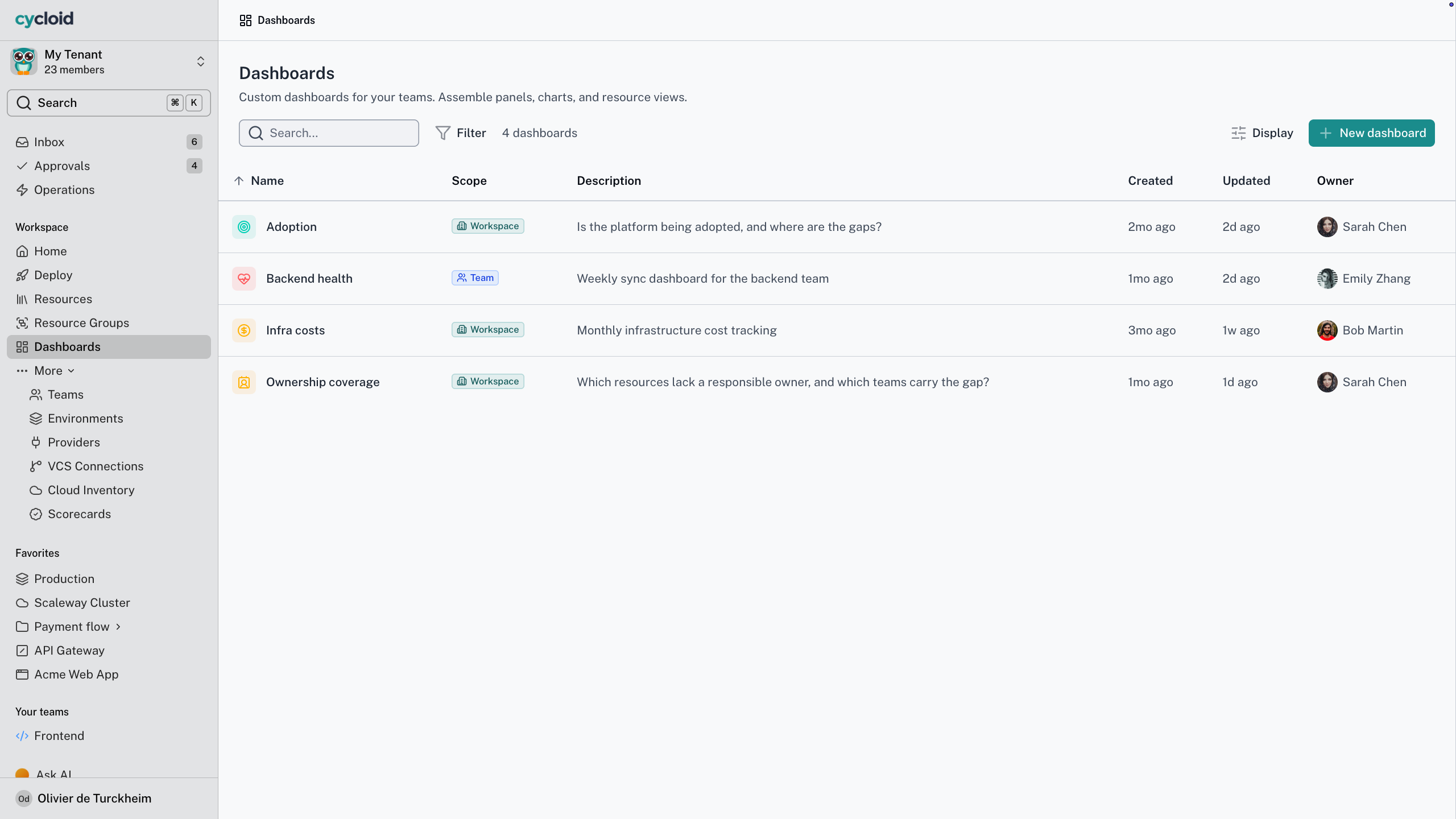Click the Ownership coverage badge icon
1456x819 pixels.
pyautogui.click(x=244, y=382)
